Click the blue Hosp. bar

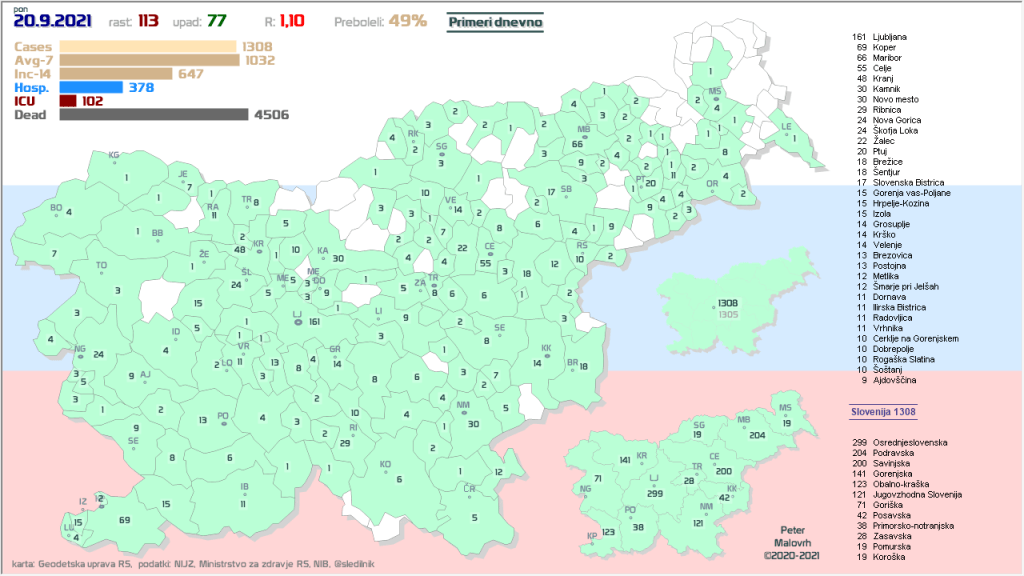coord(91,88)
